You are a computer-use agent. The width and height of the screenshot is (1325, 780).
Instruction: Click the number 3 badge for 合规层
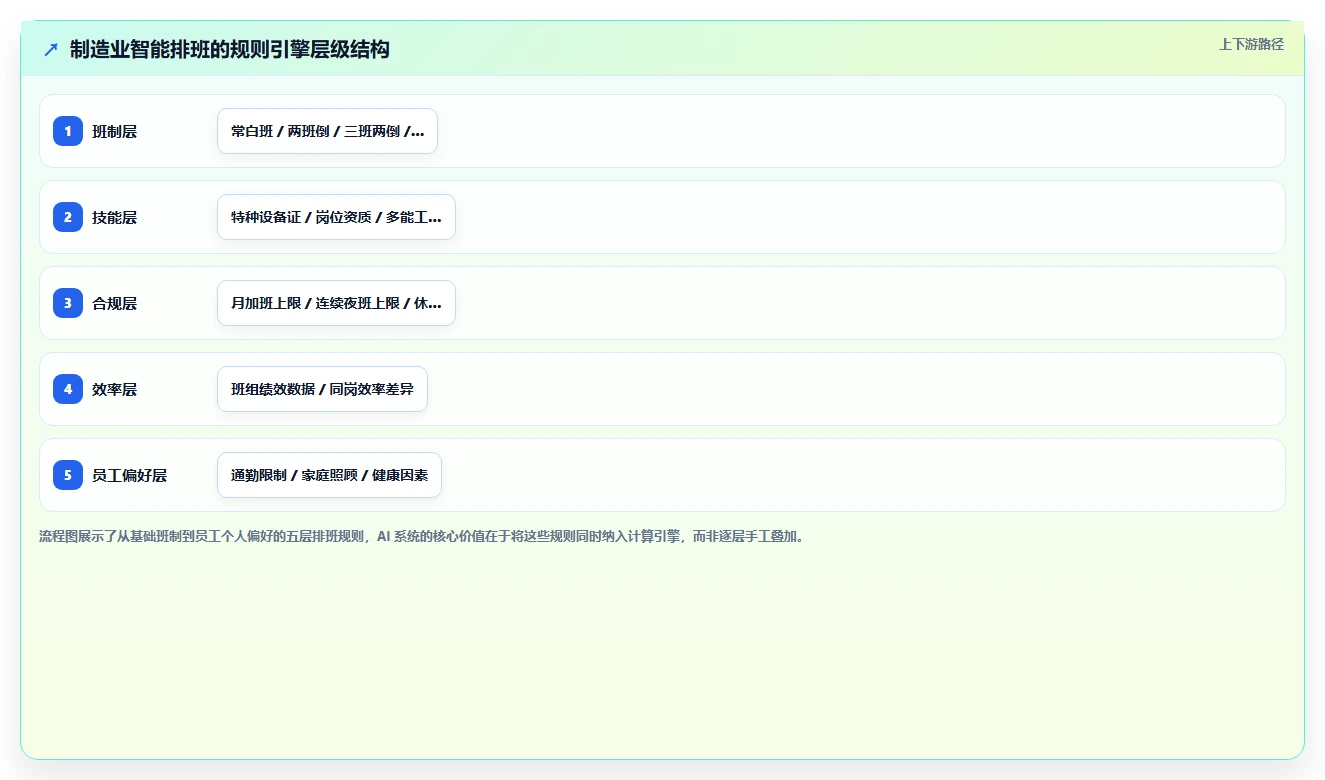pos(68,303)
